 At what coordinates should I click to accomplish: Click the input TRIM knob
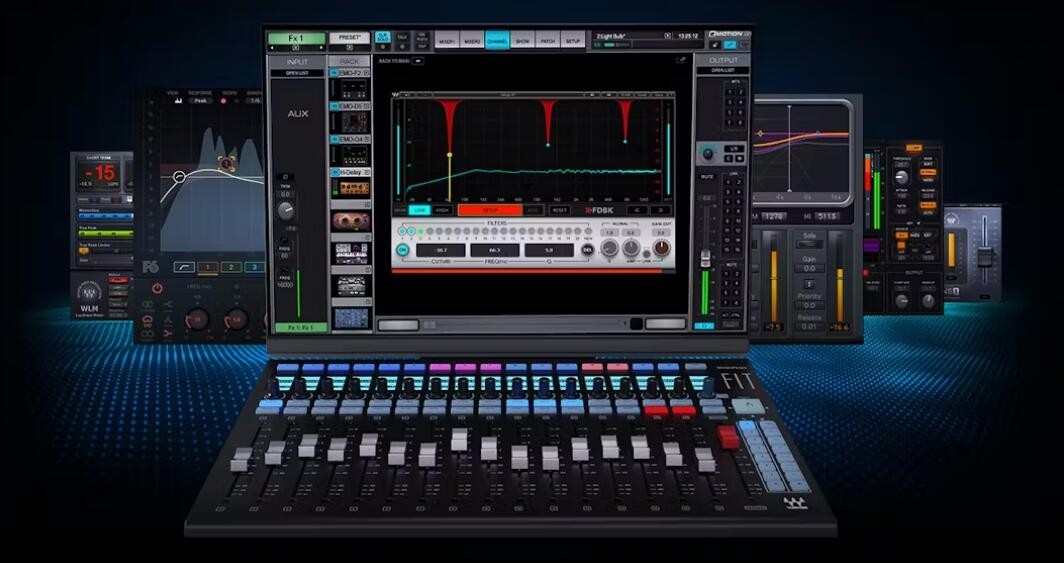[x=286, y=210]
